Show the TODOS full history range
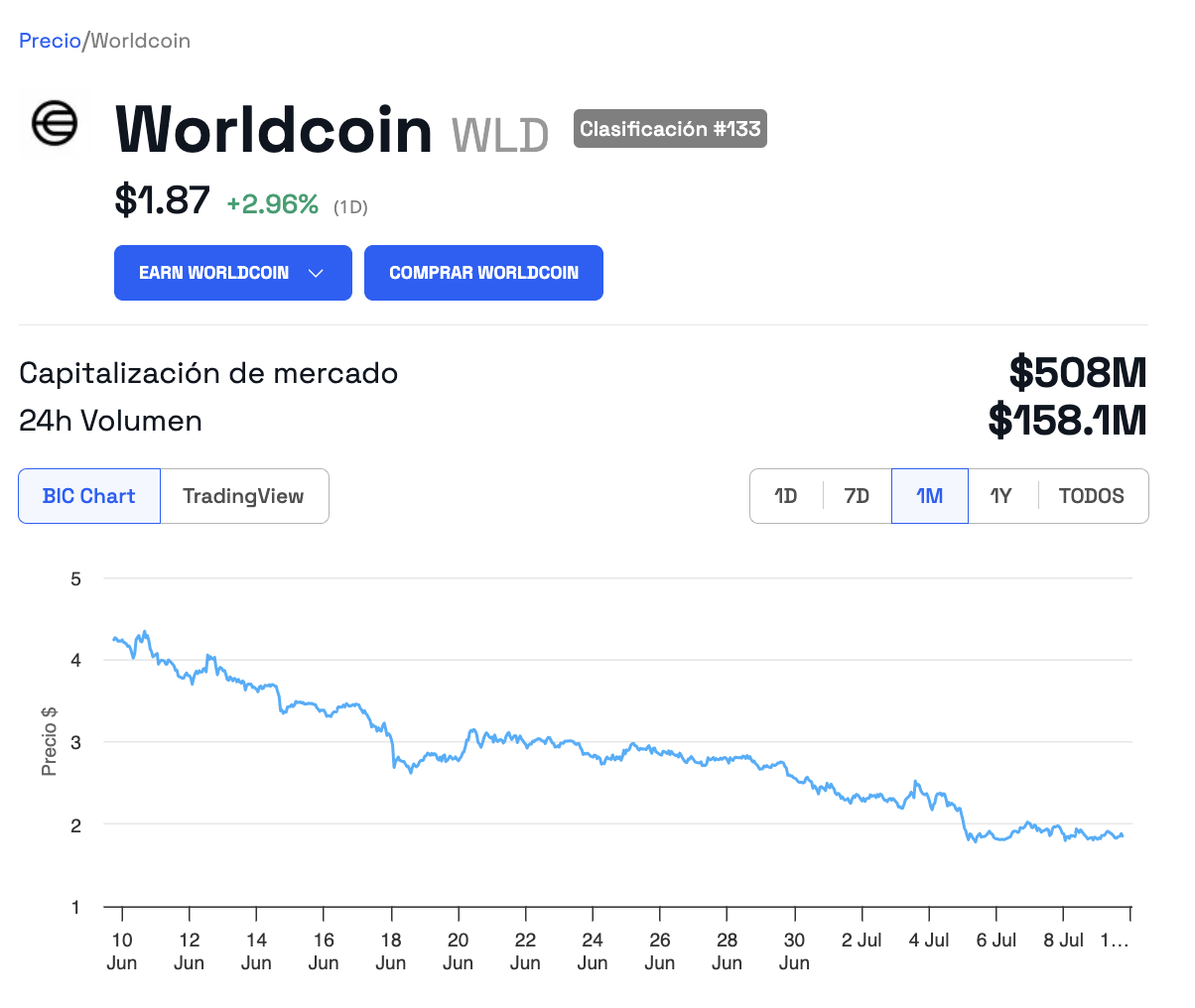 (1092, 496)
